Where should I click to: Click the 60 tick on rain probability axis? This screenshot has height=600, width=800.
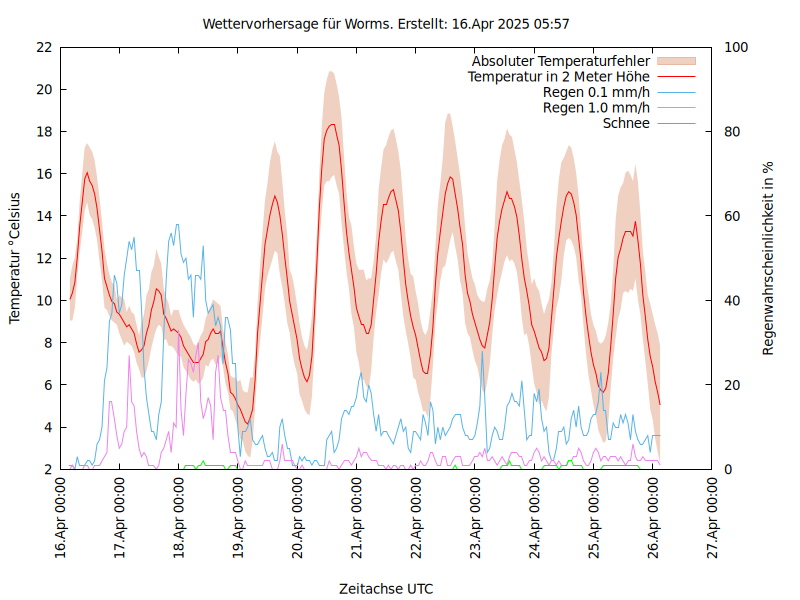point(732,216)
